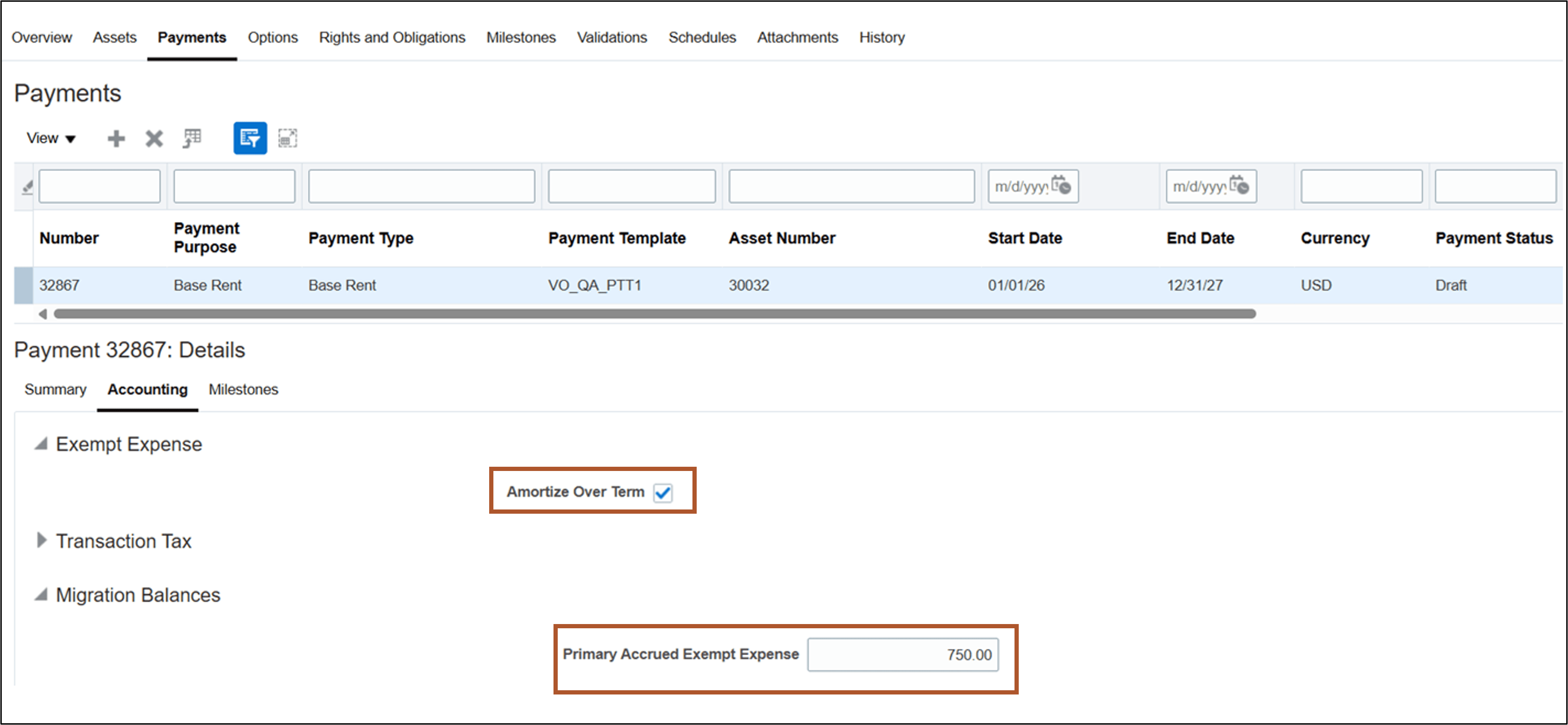
Task: Click the USD currency cell
Action: click(x=1316, y=285)
